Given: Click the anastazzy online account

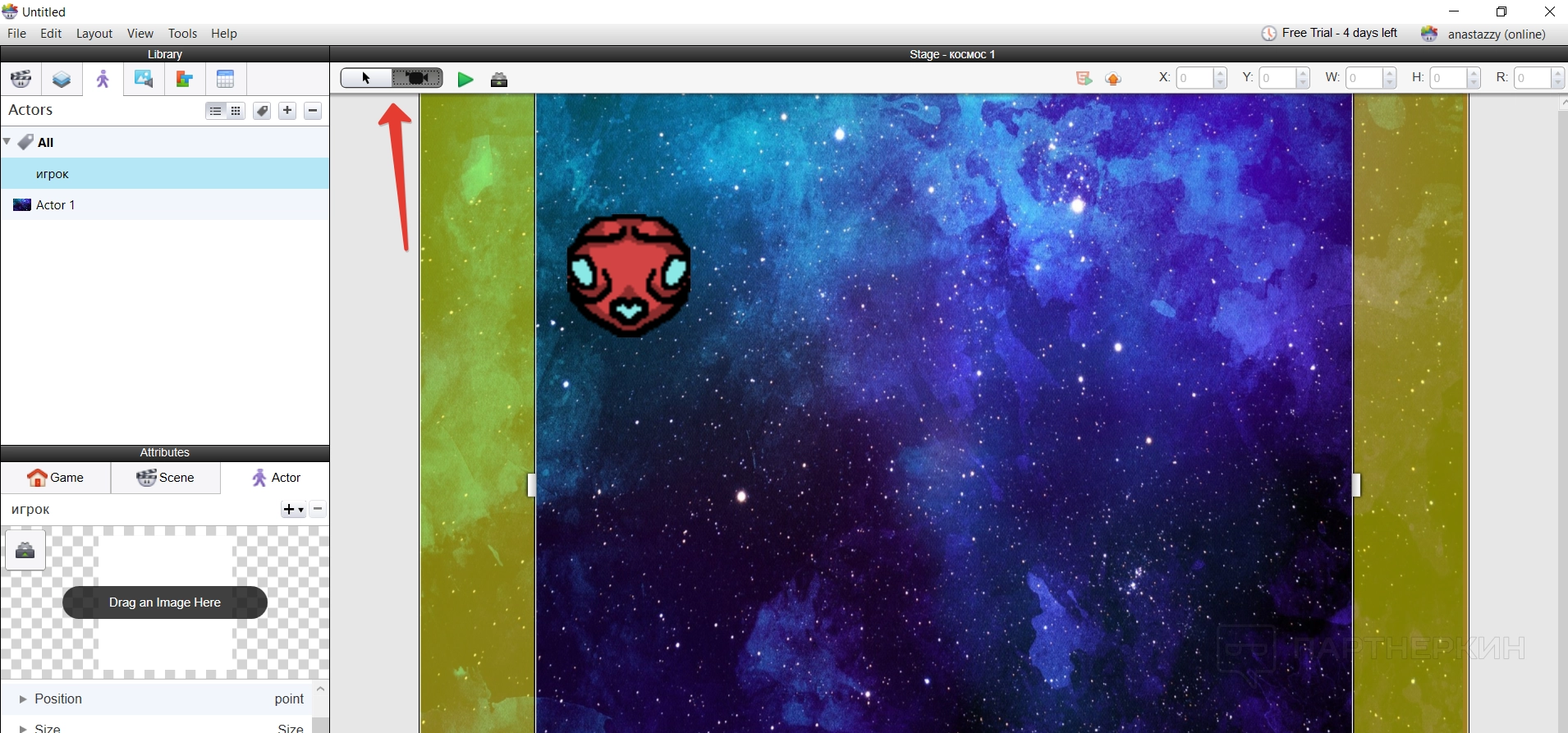Looking at the screenshot, I should [x=1497, y=34].
